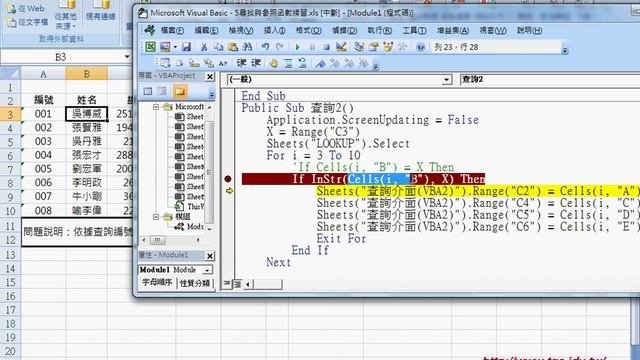
Task: Click the Find binoculars icon
Action: point(247,47)
